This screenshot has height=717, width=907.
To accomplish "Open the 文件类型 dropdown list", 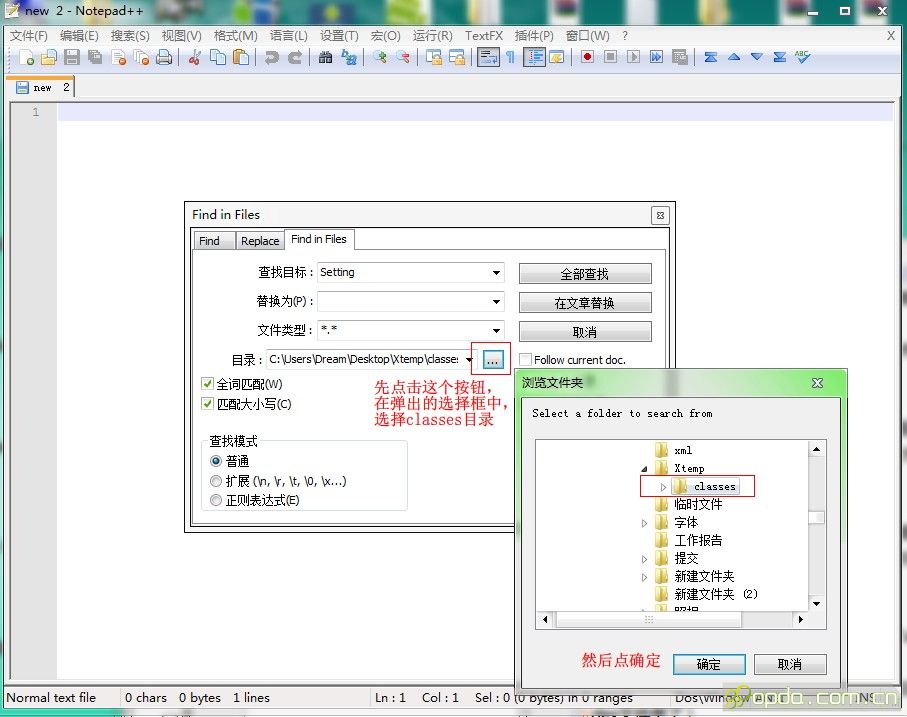I will 496,331.
